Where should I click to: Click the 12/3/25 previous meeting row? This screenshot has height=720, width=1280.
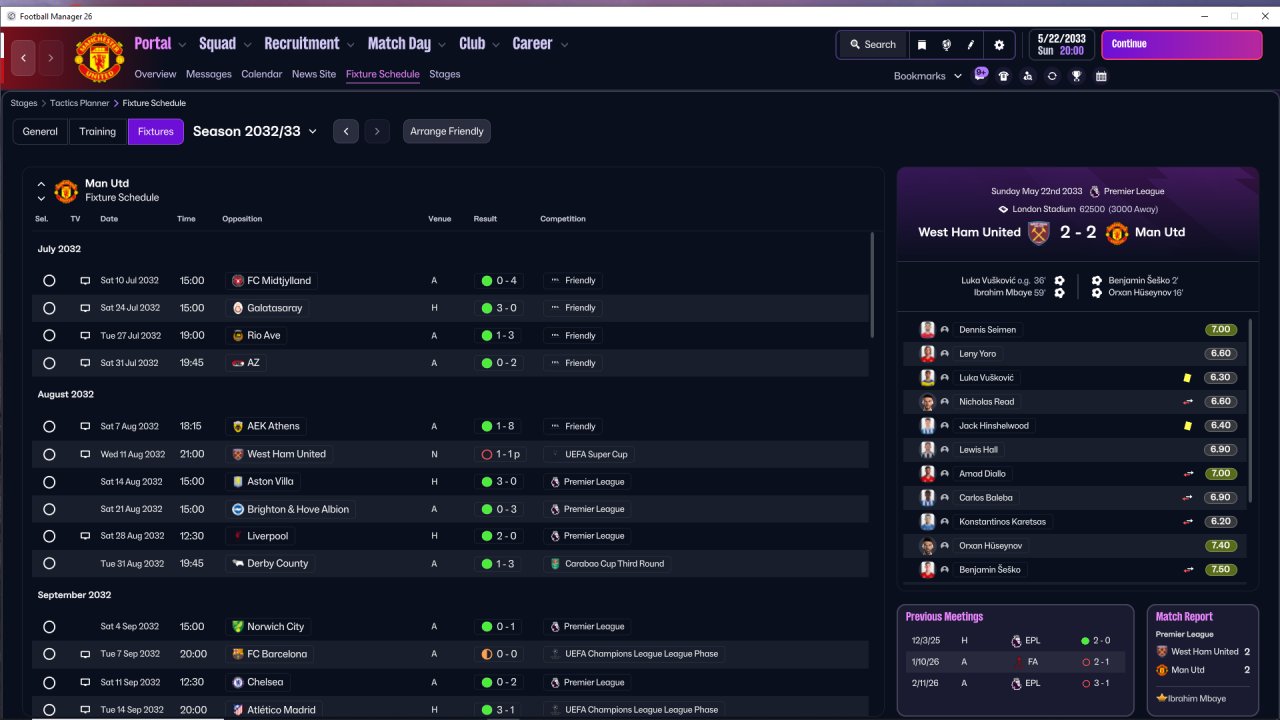[1015, 640]
